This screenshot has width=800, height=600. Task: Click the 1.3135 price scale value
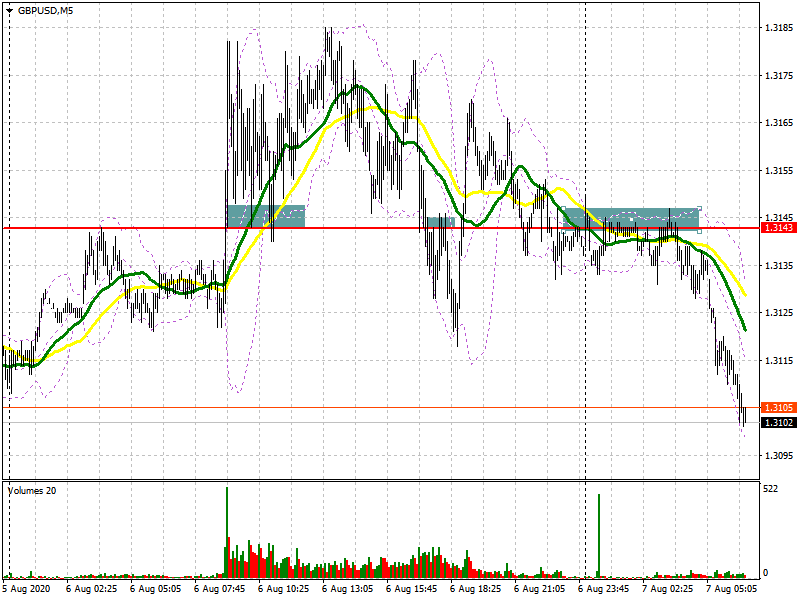[x=779, y=265]
